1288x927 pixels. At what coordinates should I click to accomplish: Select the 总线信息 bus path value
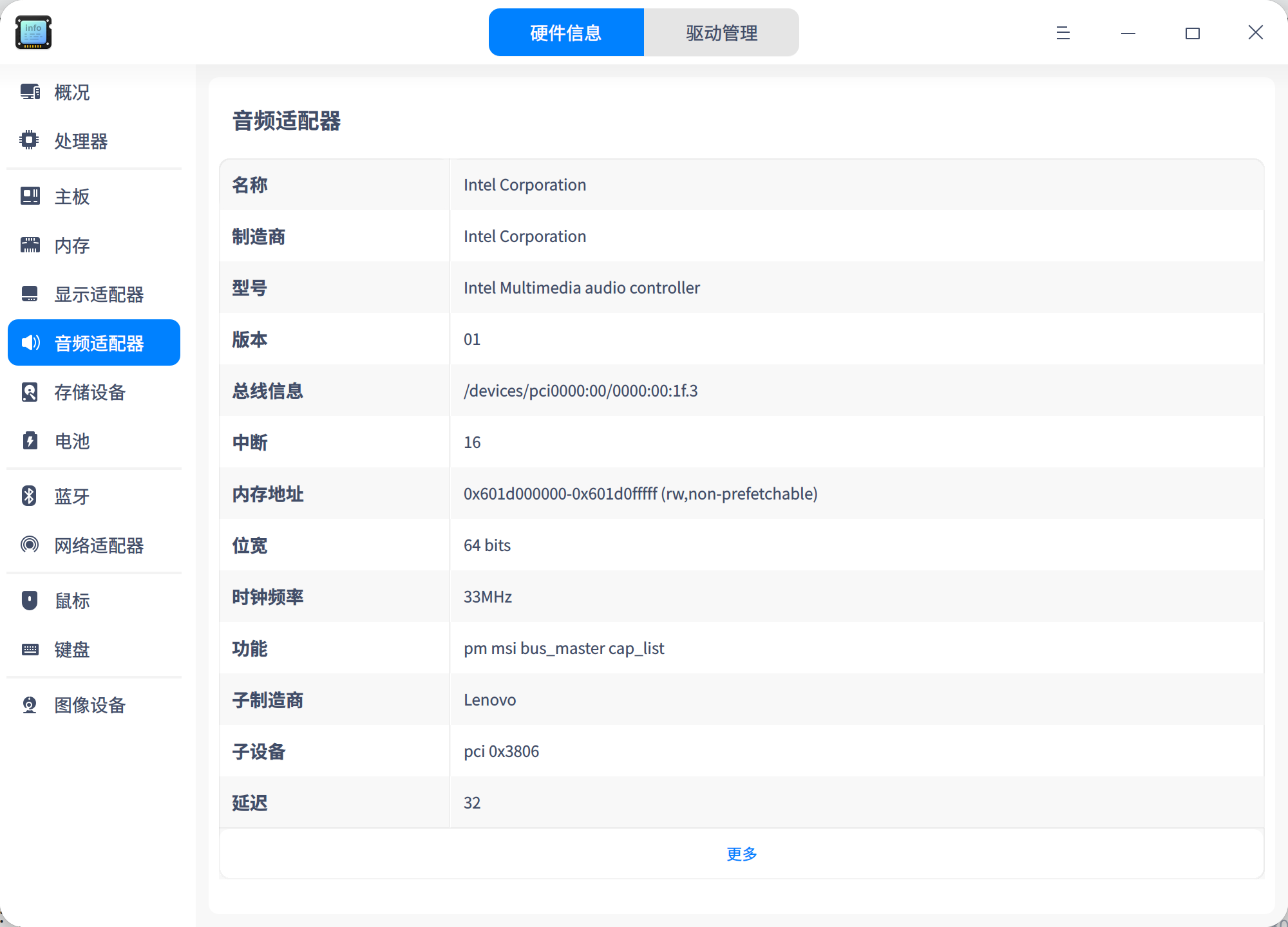click(x=580, y=391)
